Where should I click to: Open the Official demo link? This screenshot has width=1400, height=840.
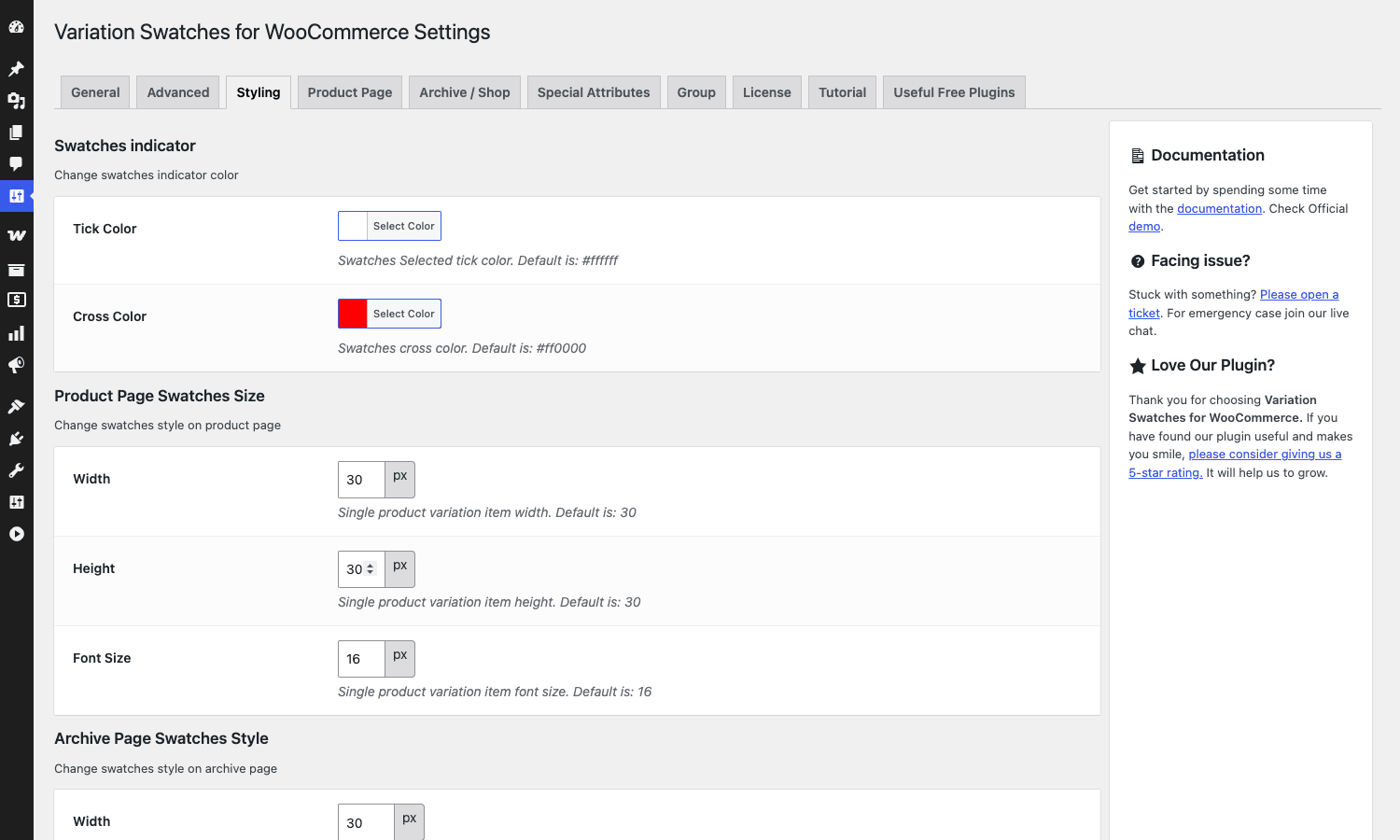pyautogui.click(x=1144, y=226)
